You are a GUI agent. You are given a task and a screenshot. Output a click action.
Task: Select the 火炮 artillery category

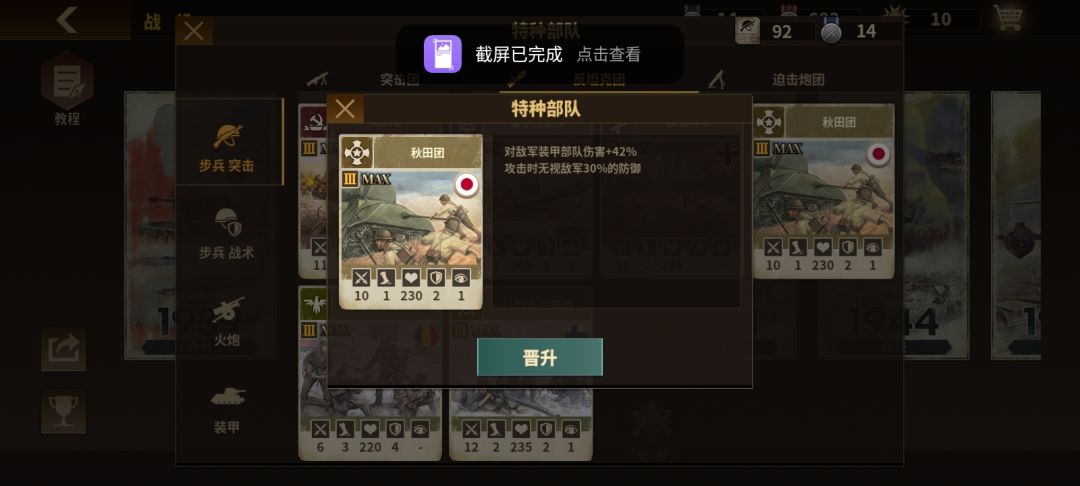pos(227,321)
